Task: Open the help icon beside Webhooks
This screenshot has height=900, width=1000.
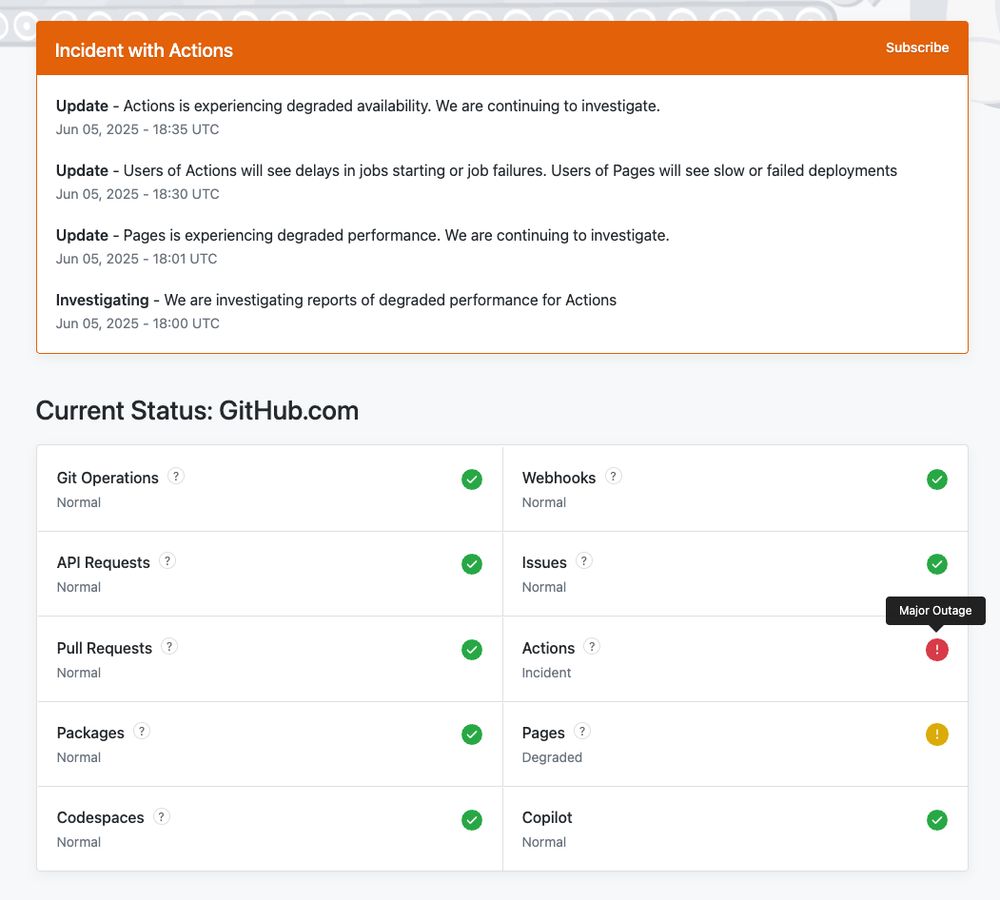Action: [613, 476]
